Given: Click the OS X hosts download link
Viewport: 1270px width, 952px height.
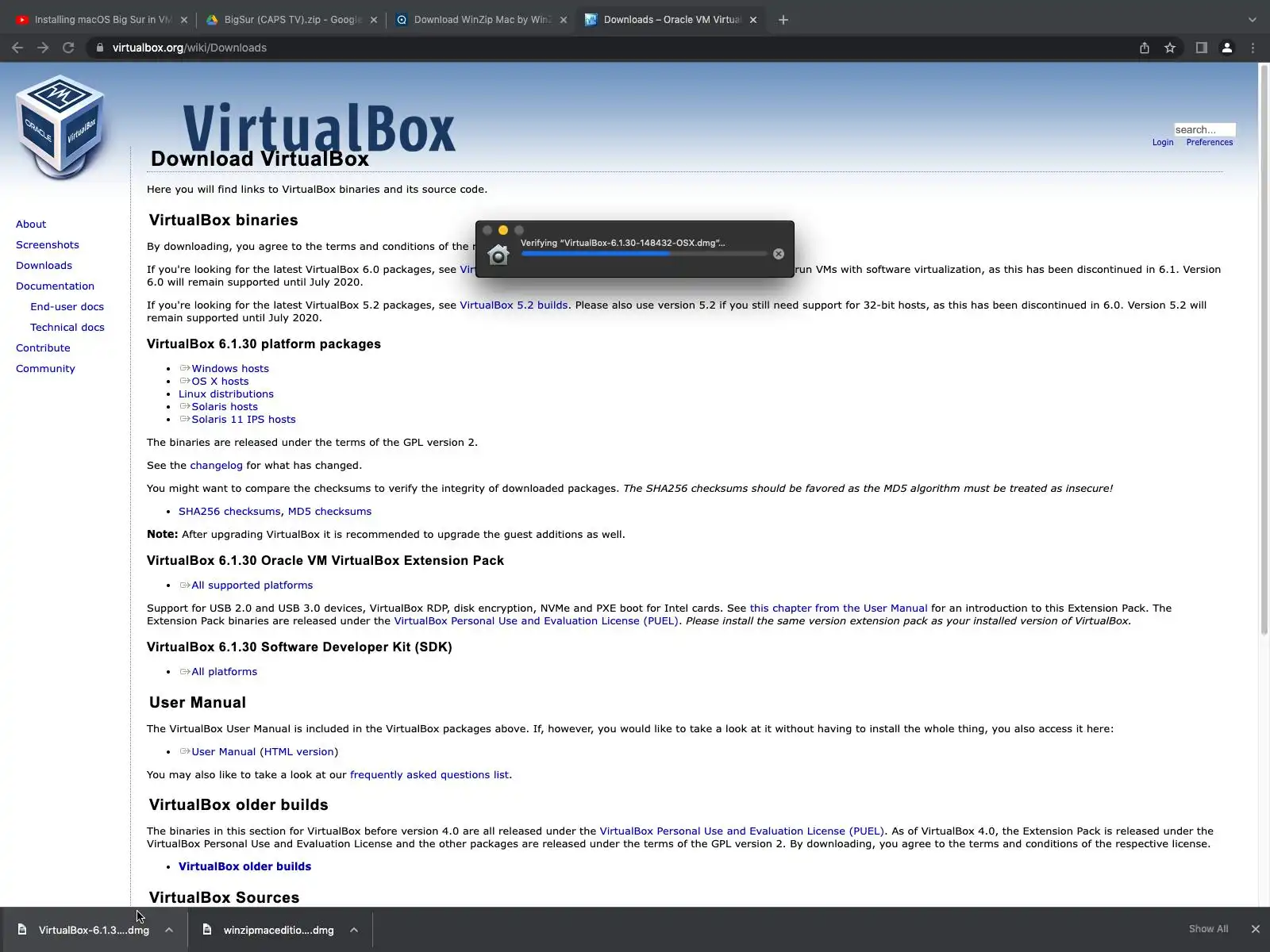Looking at the screenshot, I should (x=220, y=382).
